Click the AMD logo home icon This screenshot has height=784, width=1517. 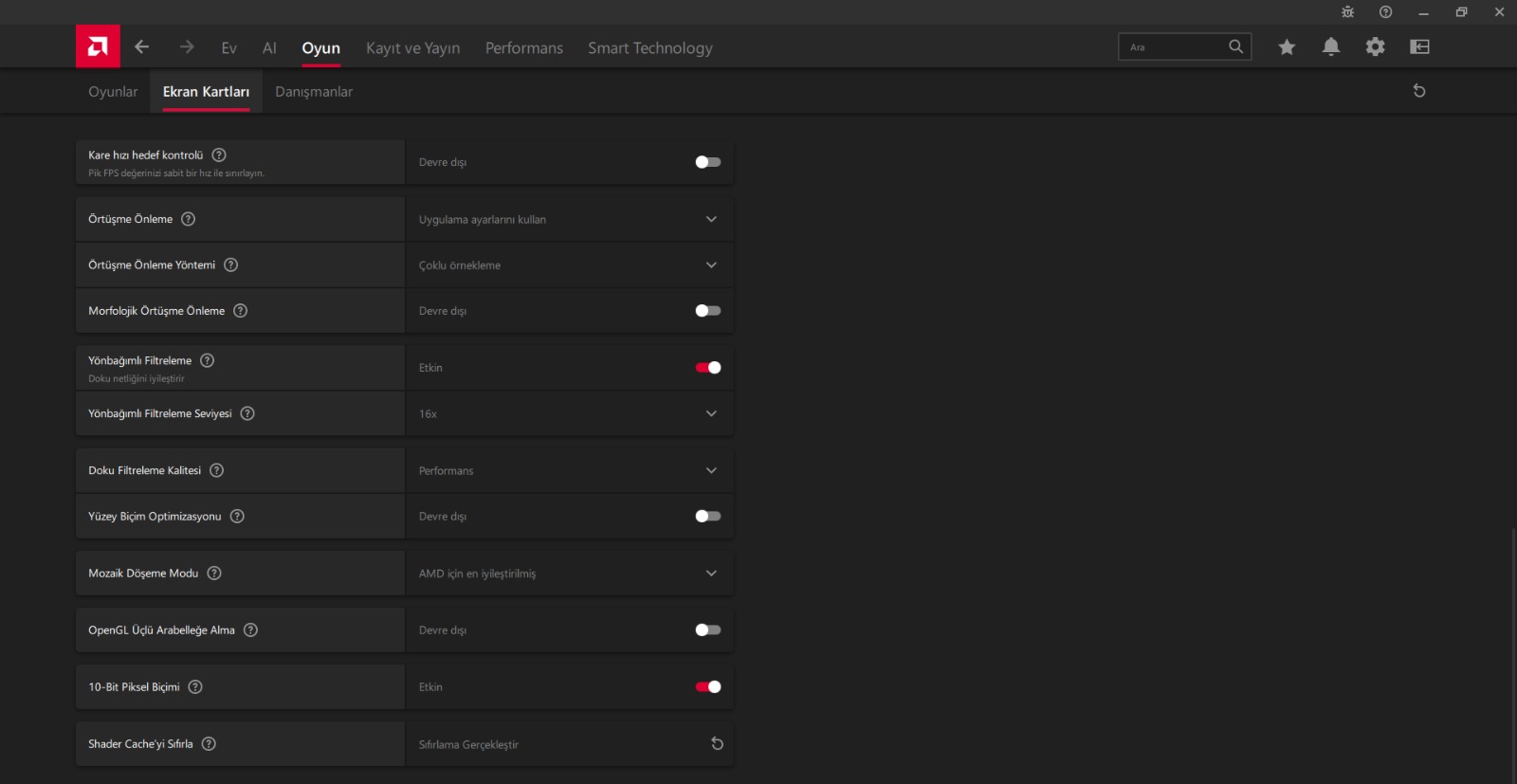[98, 46]
